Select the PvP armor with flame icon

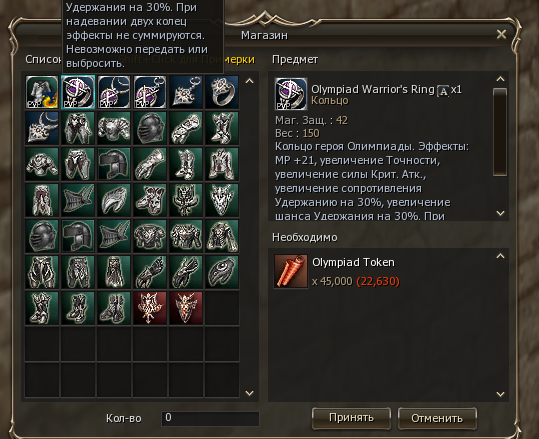point(42,92)
